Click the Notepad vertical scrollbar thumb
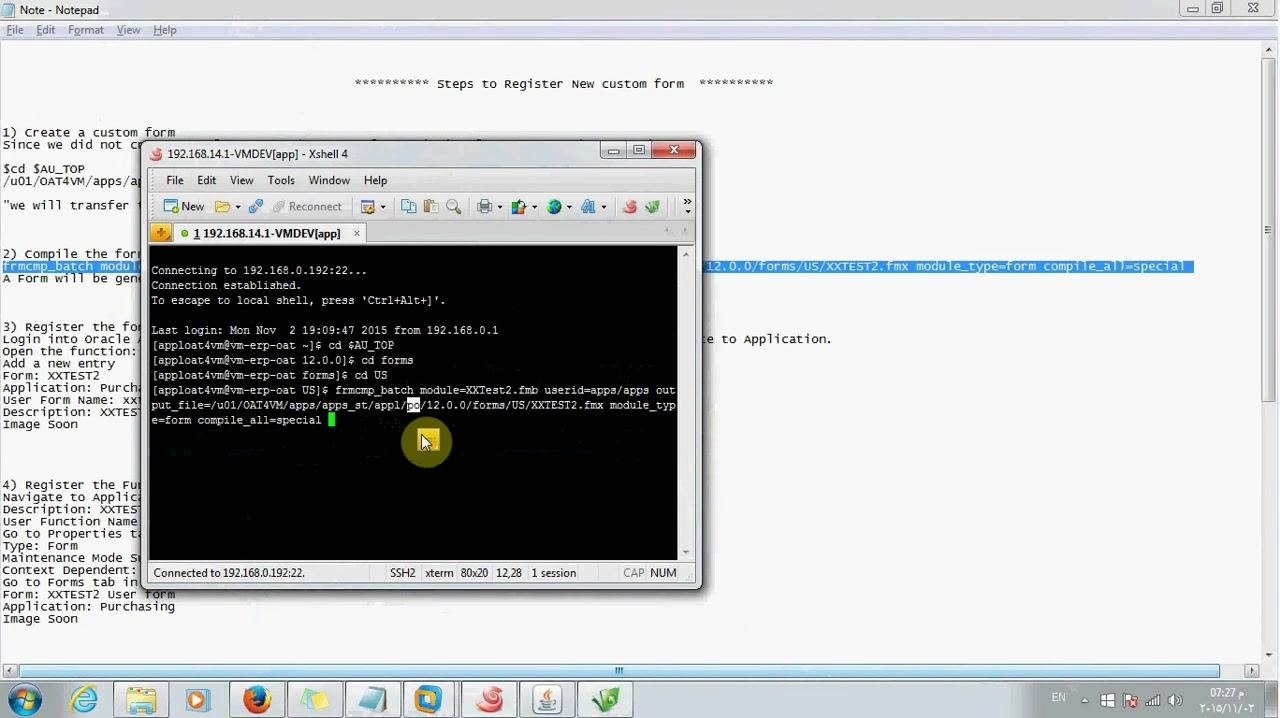 [x=1268, y=230]
